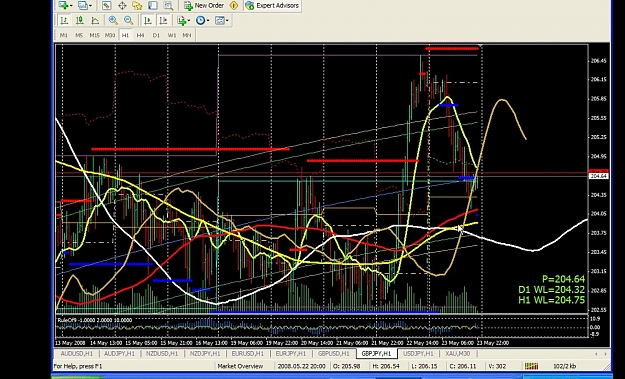
Task: Switch chart to bar chart view
Action: pyautogui.click(x=64, y=20)
